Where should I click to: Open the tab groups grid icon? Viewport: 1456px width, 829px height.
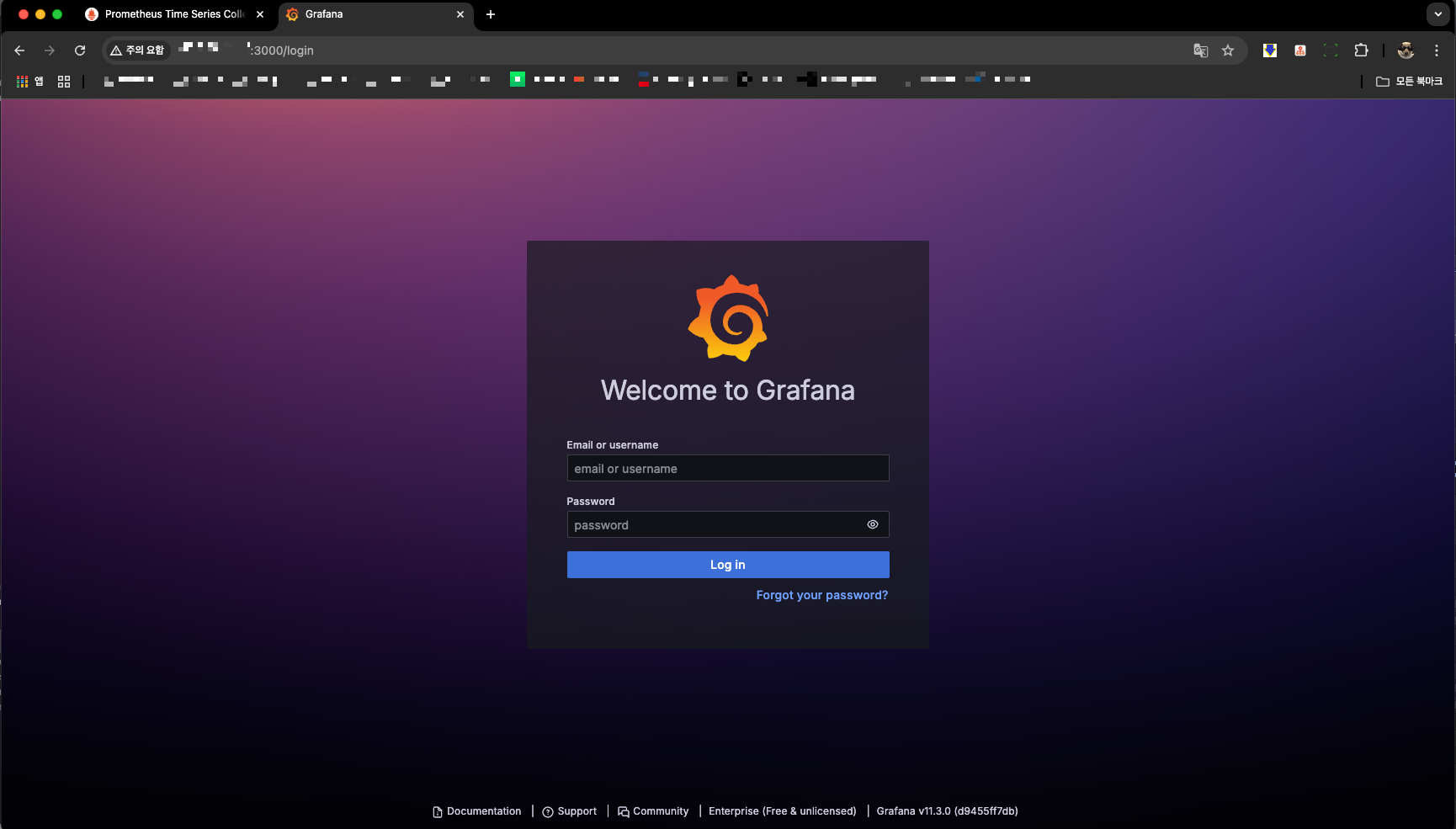64,82
